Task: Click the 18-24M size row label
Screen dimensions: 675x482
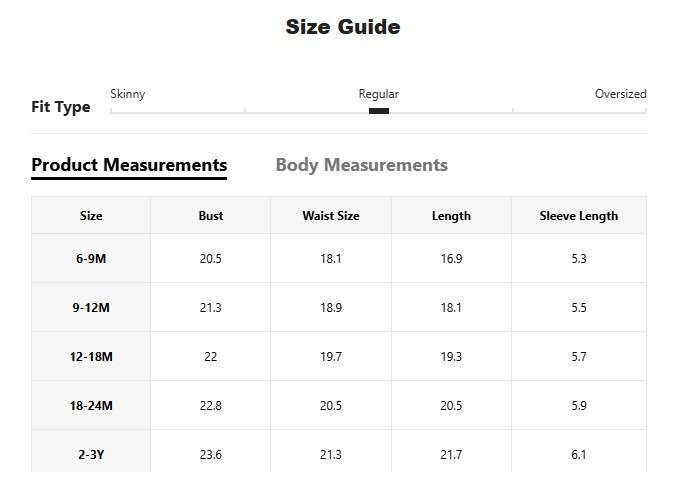Action: pyautogui.click(x=91, y=405)
